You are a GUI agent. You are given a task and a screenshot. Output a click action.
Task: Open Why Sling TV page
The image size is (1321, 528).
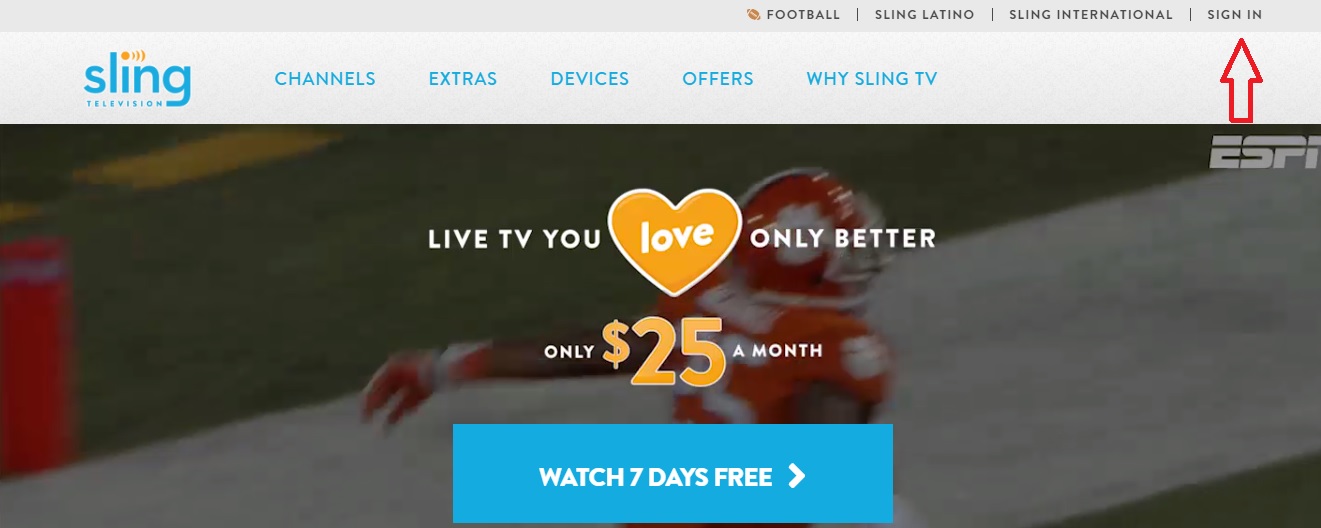872,79
